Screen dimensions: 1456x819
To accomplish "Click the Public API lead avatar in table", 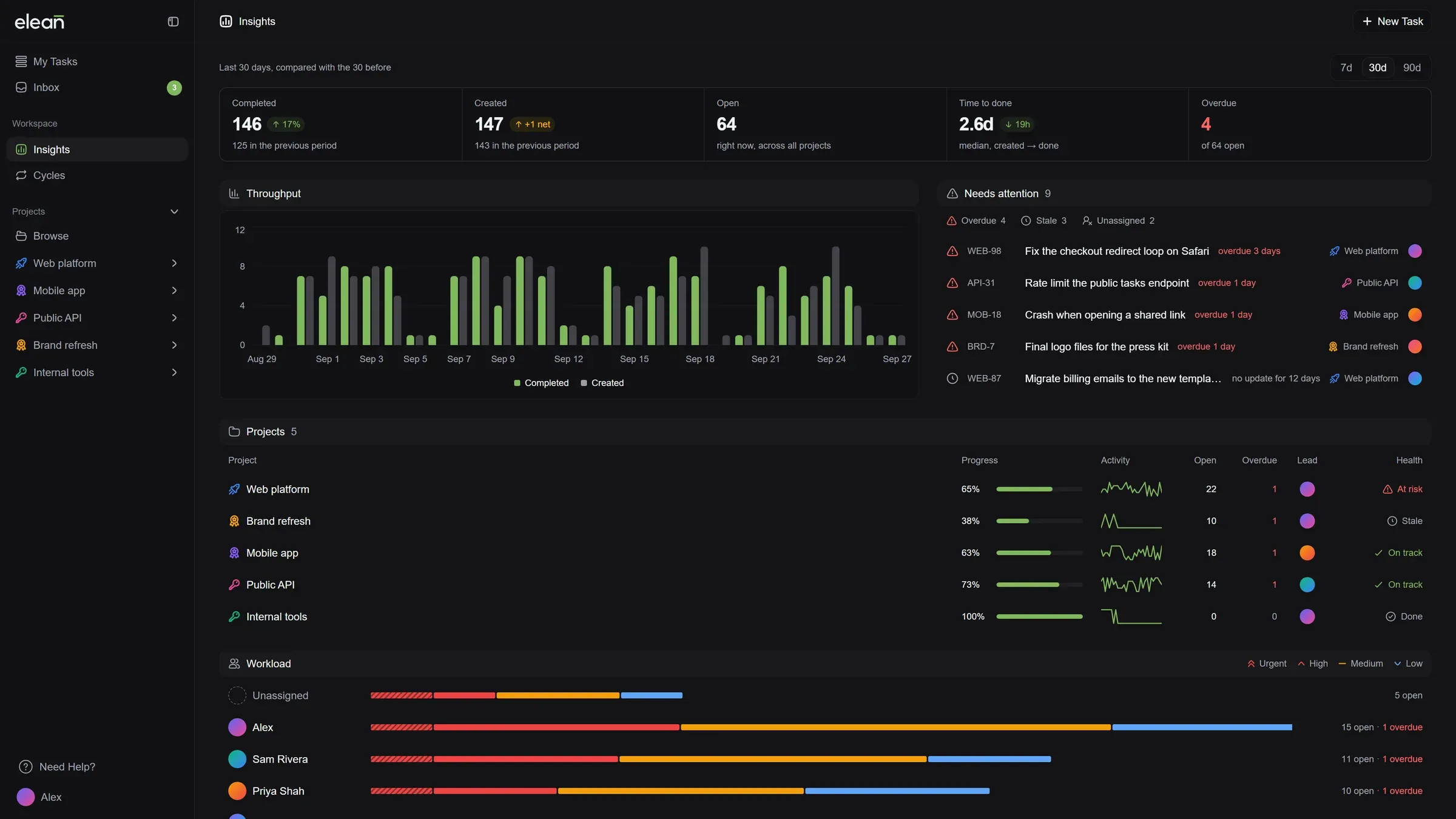I will click(1307, 585).
